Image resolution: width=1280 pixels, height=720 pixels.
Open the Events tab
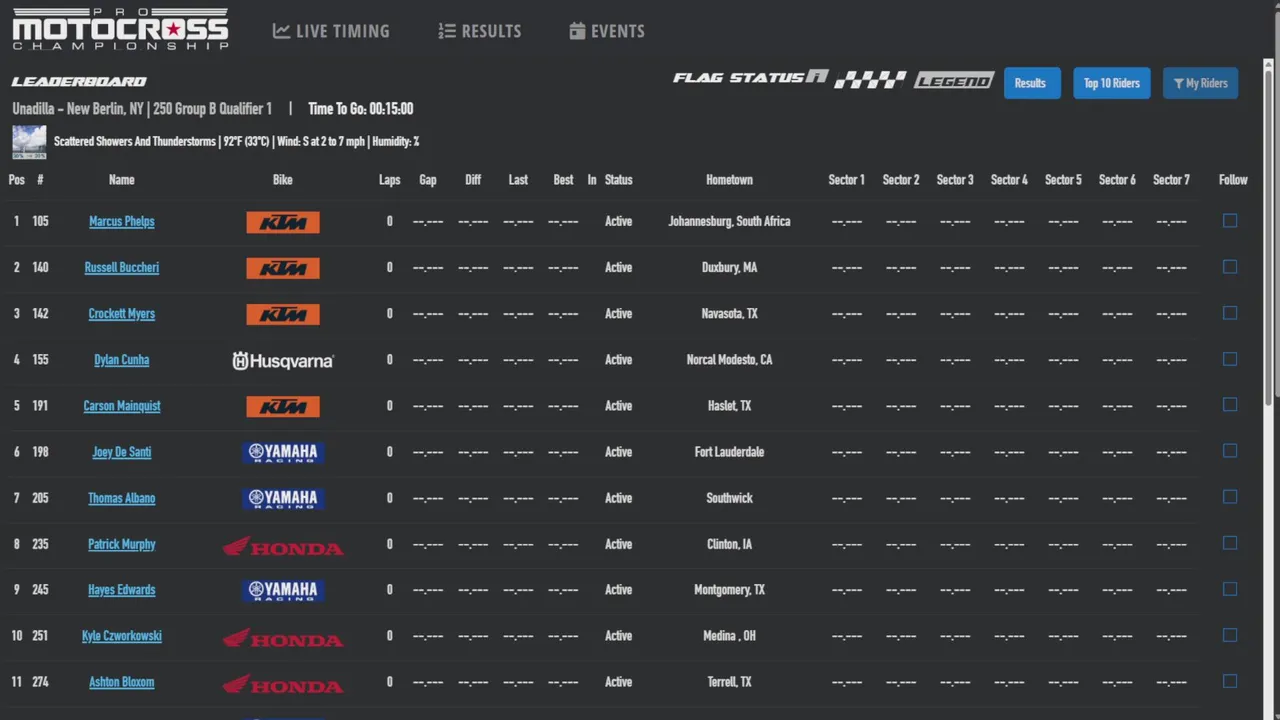[607, 31]
